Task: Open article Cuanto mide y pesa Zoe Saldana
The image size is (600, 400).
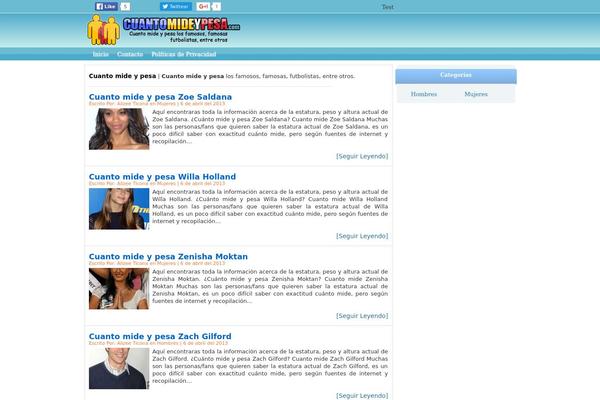Action: pyautogui.click(x=160, y=97)
